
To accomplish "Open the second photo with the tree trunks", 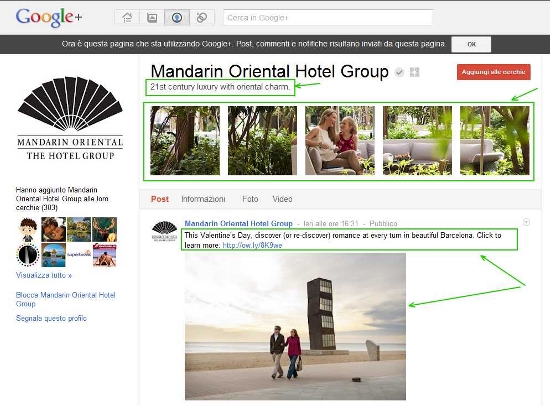I will (262, 140).
